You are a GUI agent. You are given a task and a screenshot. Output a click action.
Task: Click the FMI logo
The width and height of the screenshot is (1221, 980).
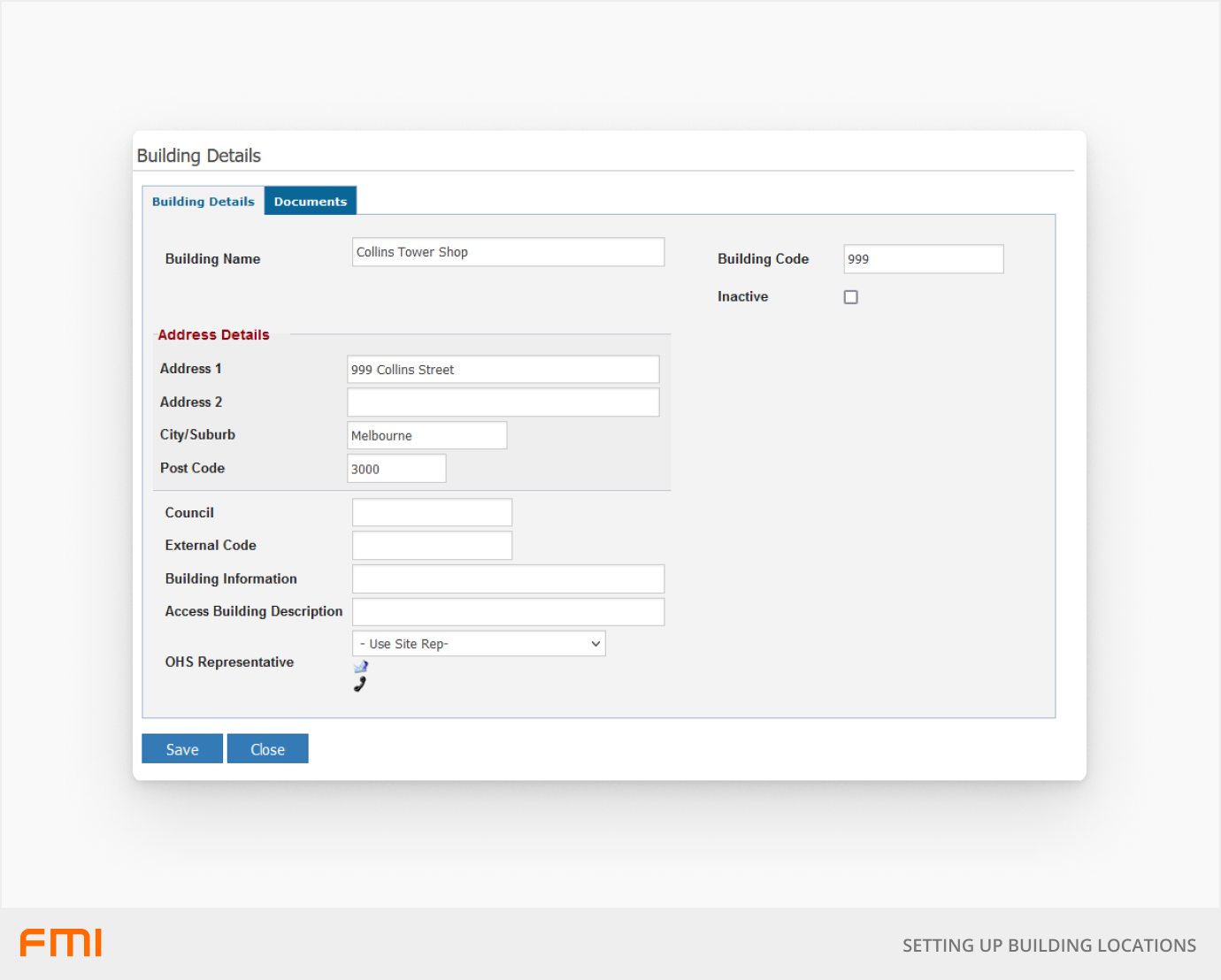point(61,943)
